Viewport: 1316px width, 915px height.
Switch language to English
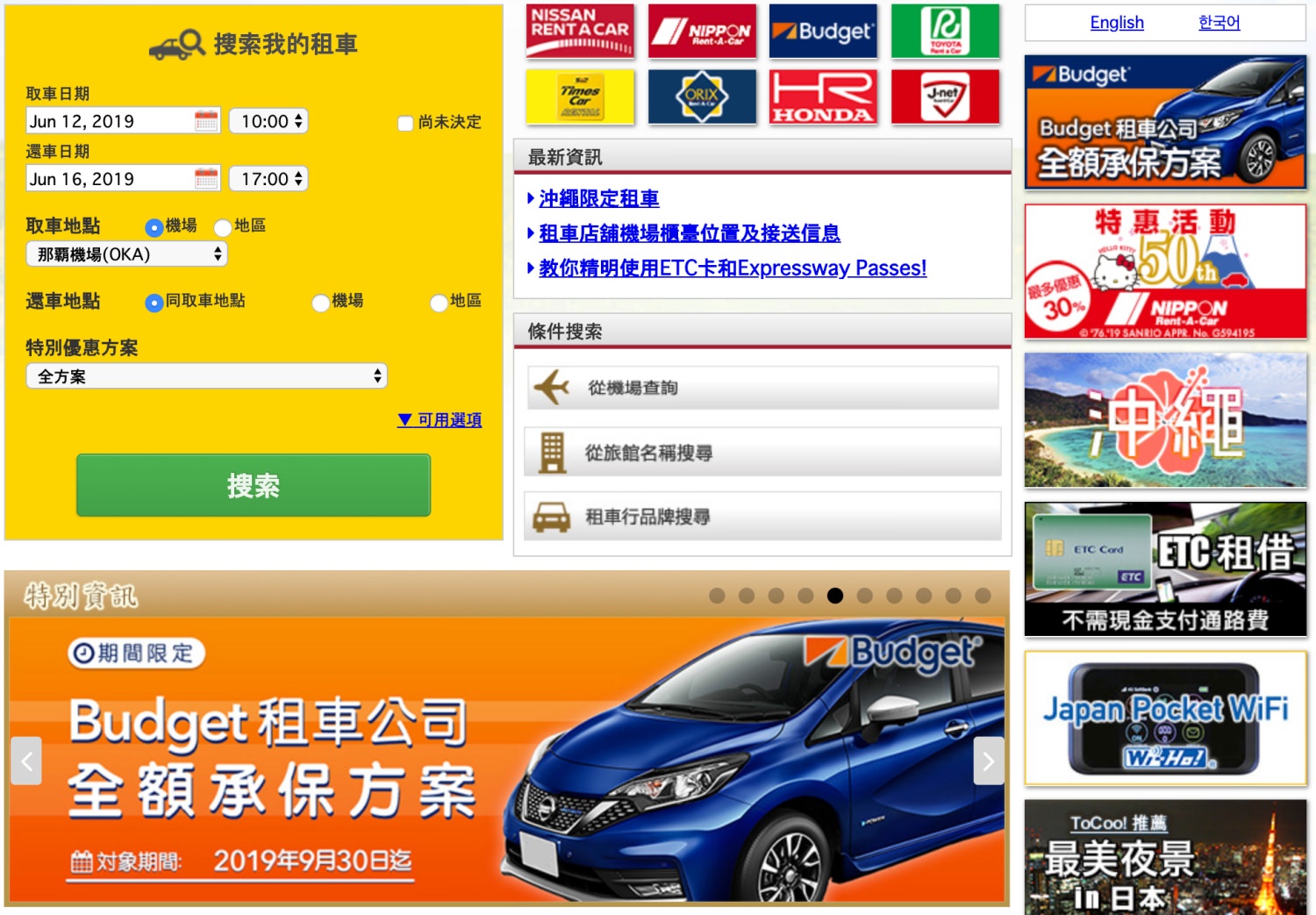[1117, 22]
